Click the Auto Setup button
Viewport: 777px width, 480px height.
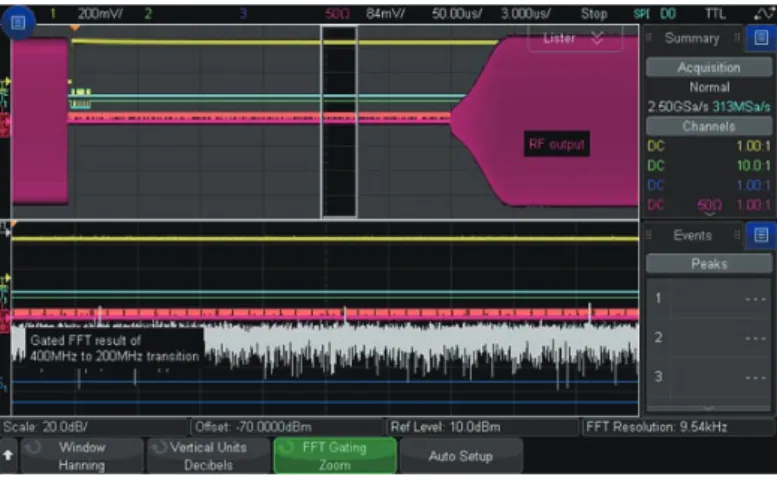tap(461, 456)
